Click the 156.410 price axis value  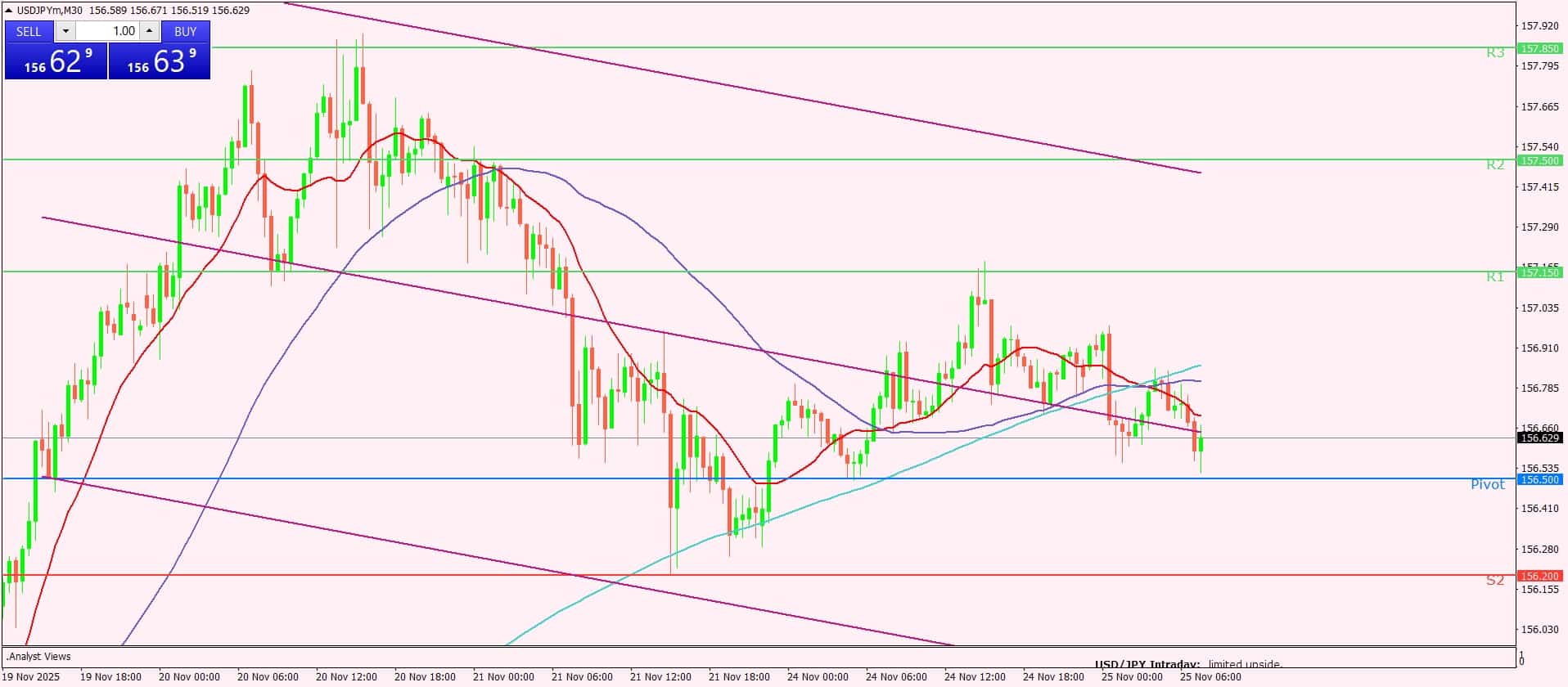[x=1539, y=509]
